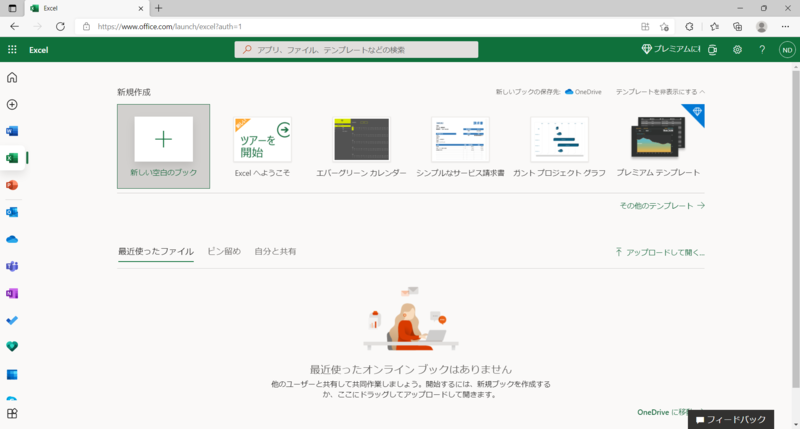Select 最近使ったファイル tab
The image size is (800, 429).
156,251
